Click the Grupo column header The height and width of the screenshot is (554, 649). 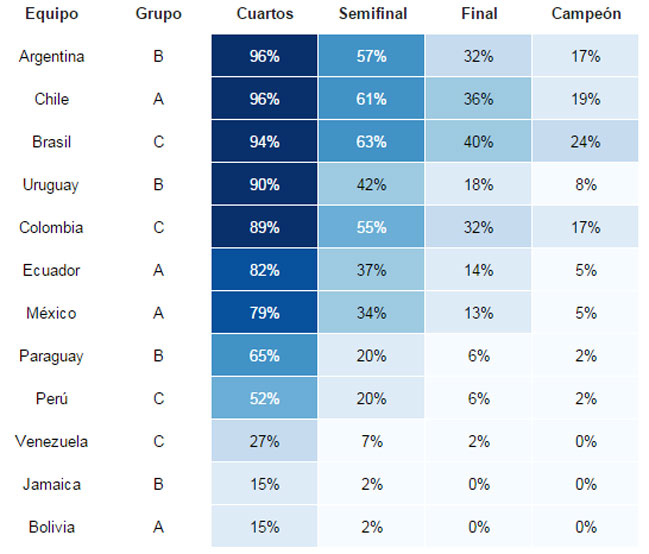tap(159, 14)
